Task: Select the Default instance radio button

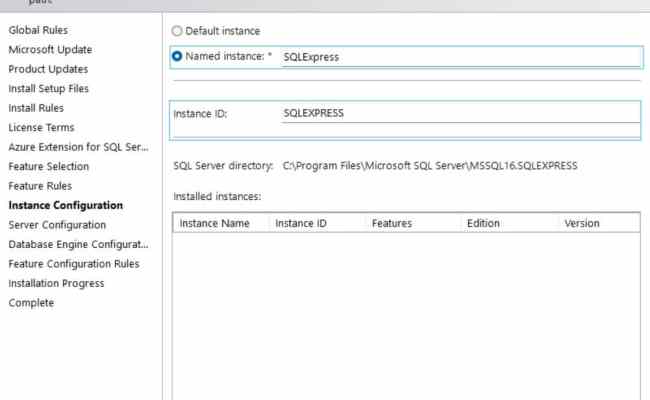Action: pyautogui.click(x=177, y=31)
